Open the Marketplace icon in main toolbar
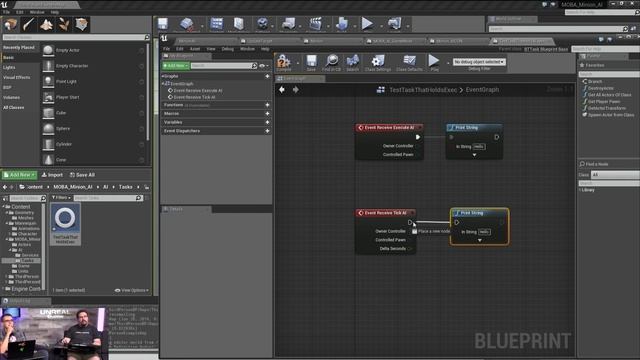 239,24
